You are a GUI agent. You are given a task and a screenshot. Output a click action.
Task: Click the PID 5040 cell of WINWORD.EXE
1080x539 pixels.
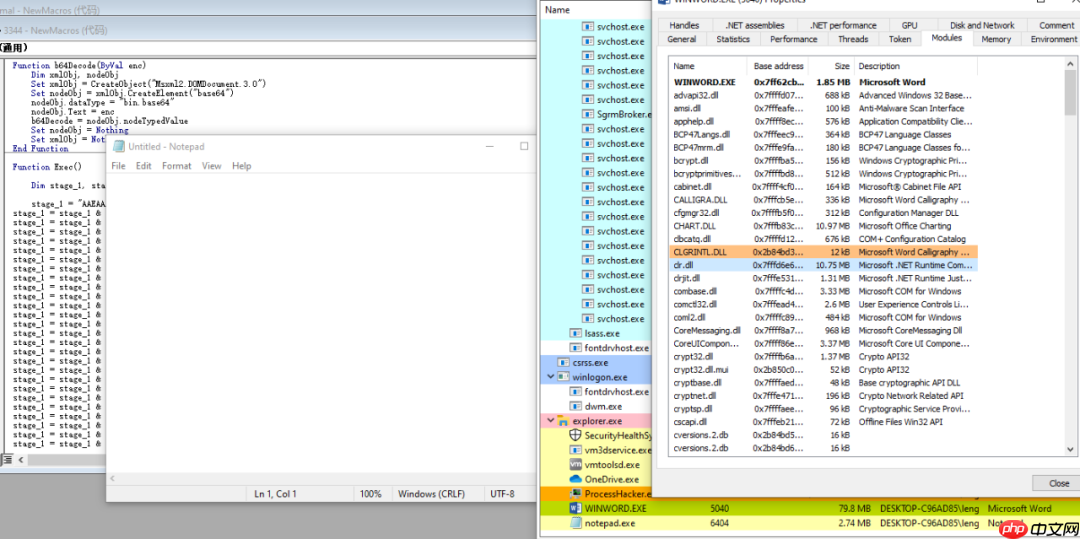click(x=719, y=509)
